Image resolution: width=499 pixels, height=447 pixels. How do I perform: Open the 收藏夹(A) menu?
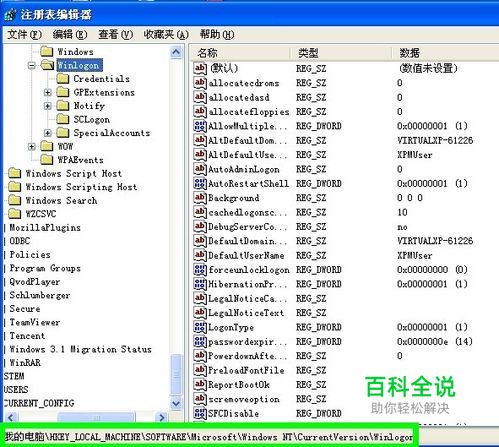coord(166,34)
